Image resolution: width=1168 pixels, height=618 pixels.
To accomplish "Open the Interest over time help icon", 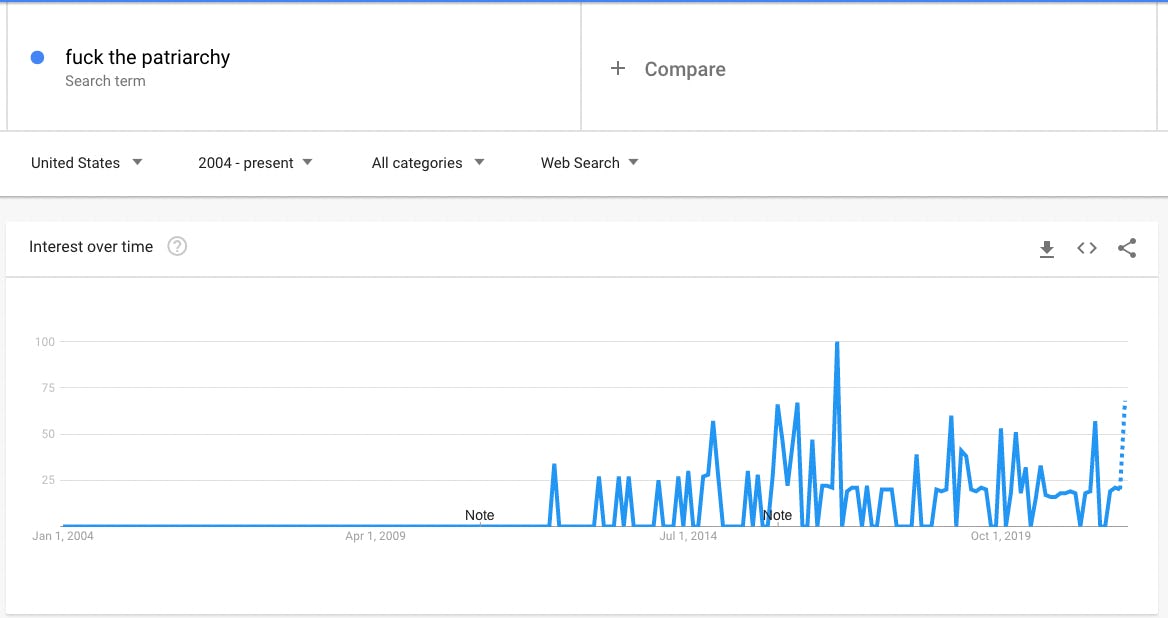I will 177,246.
